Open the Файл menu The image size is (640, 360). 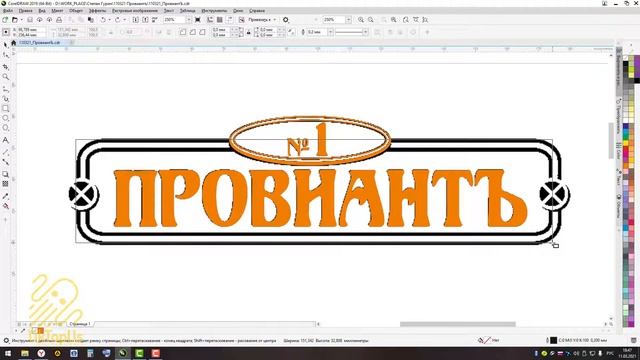point(8,11)
